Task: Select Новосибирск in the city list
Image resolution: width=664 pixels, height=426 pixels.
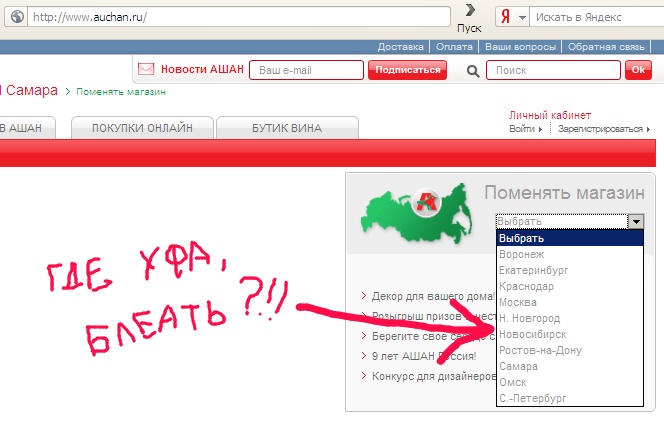Action: pos(570,334)
